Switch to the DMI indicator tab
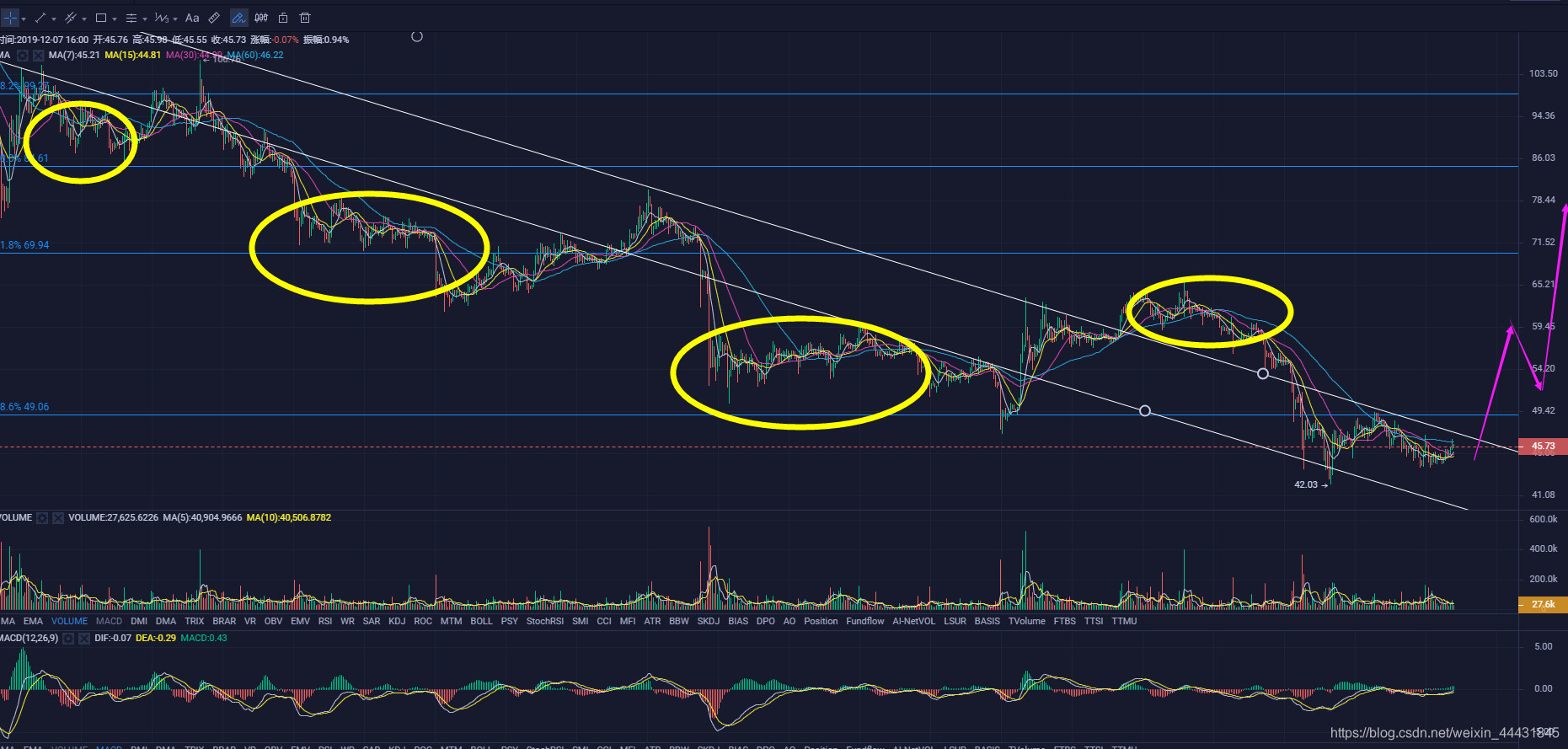1568x749 pixels. 139,621
